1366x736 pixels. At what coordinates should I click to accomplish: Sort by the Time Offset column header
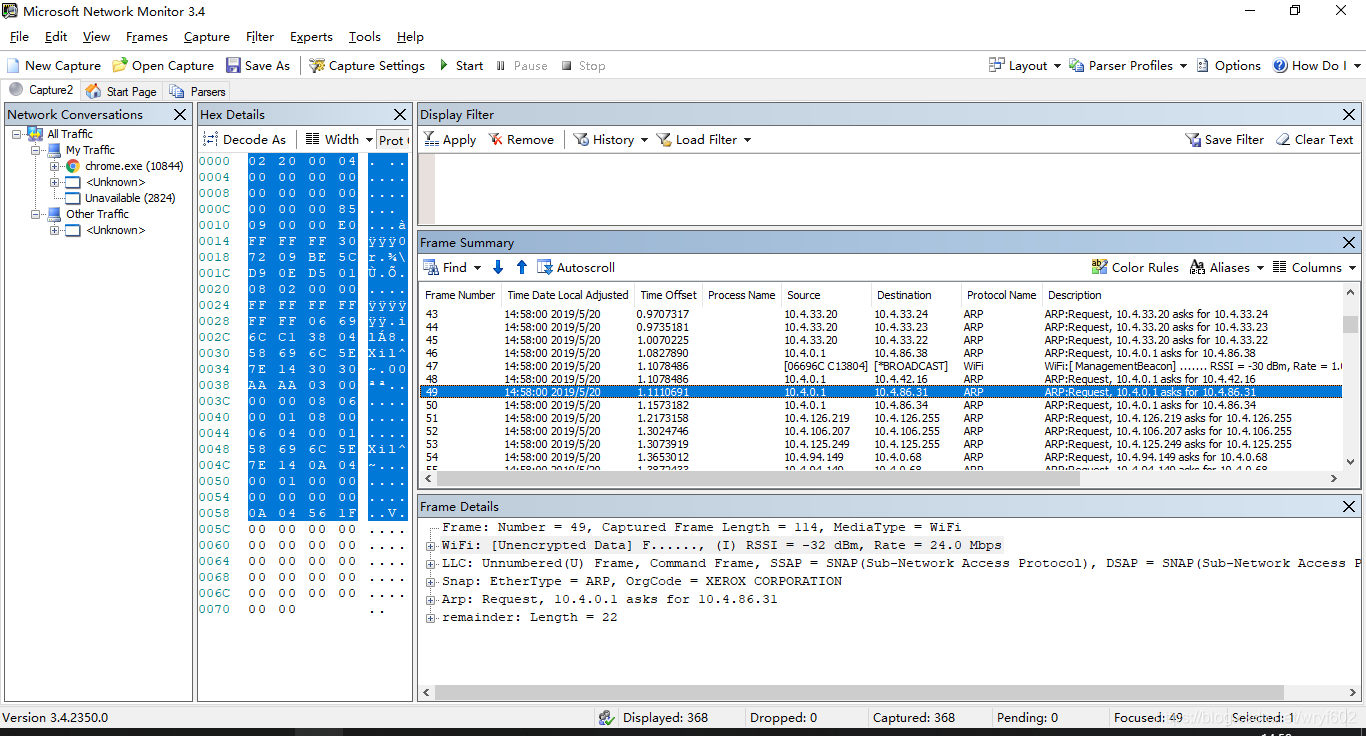[x=668, y=295]
